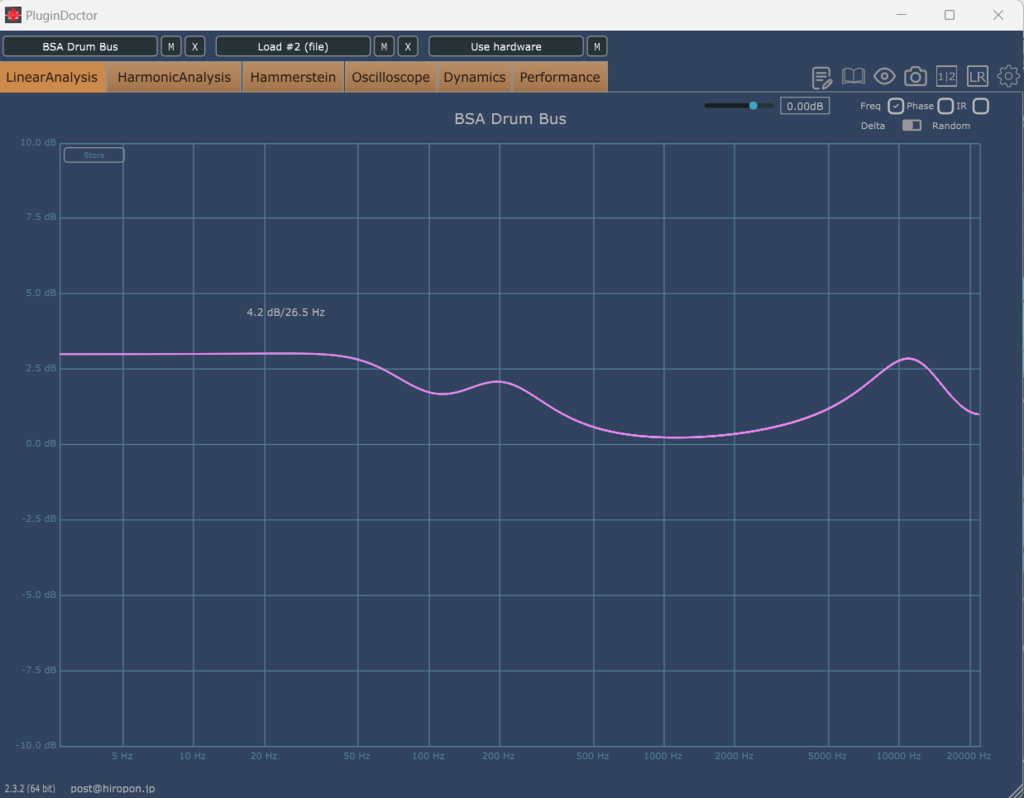Switch to Oscilloscope tab
This screenshot has height=798, width=1024.
[391, 77]
